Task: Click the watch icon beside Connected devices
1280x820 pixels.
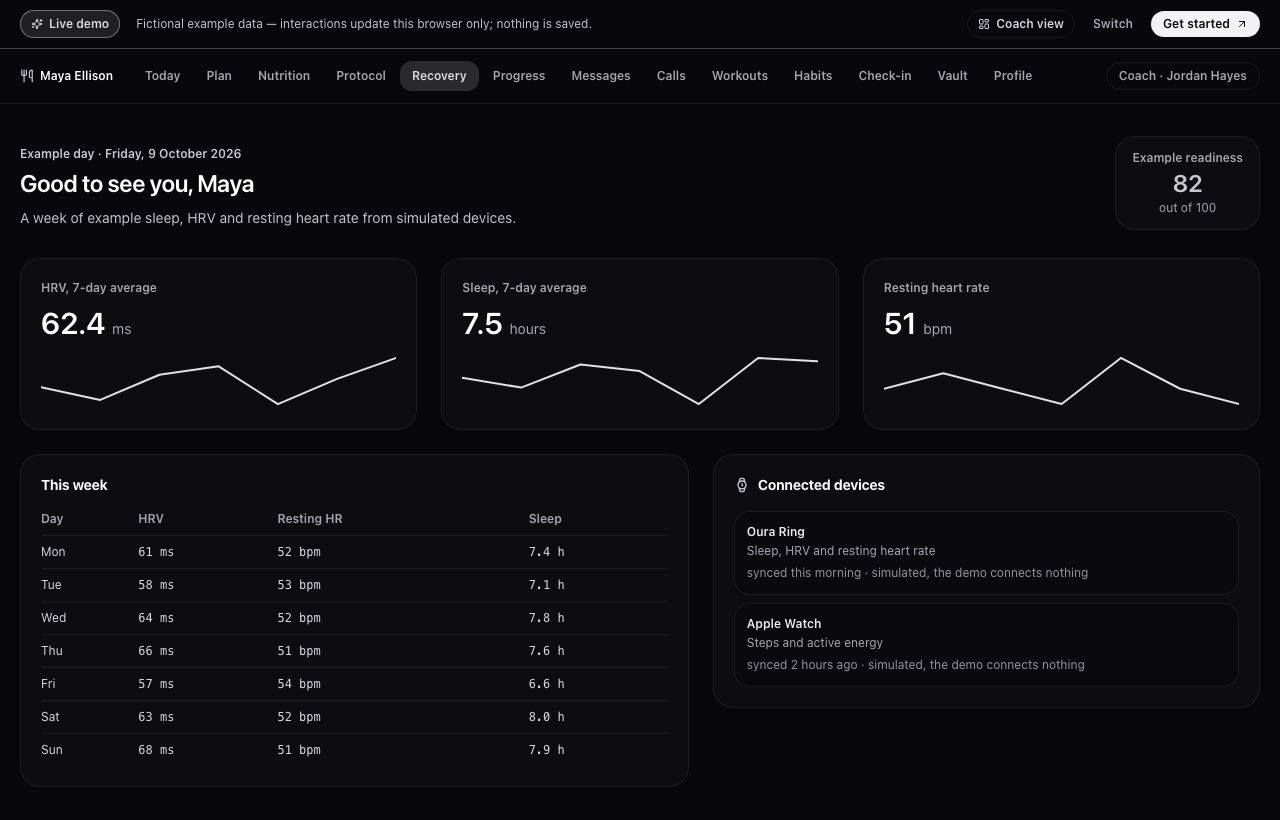Action: pyautogui.click(x=742, y=485)
